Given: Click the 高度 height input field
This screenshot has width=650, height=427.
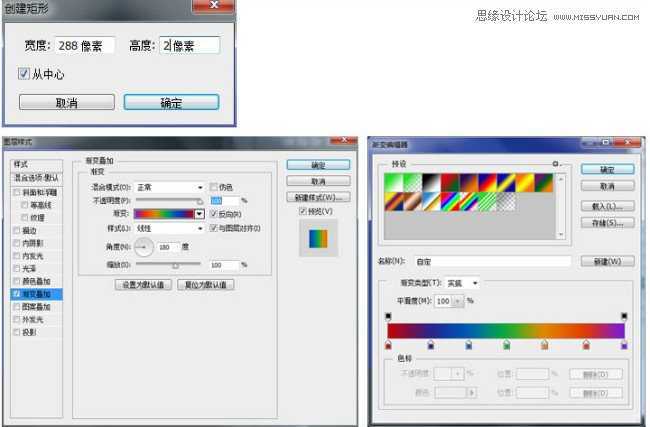Looking at the screenshot, I should point(189,45).
